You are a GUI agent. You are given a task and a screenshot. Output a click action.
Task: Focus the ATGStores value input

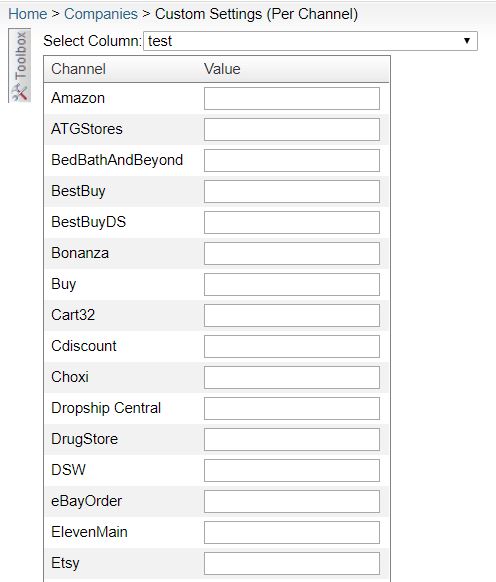point(292,130)
